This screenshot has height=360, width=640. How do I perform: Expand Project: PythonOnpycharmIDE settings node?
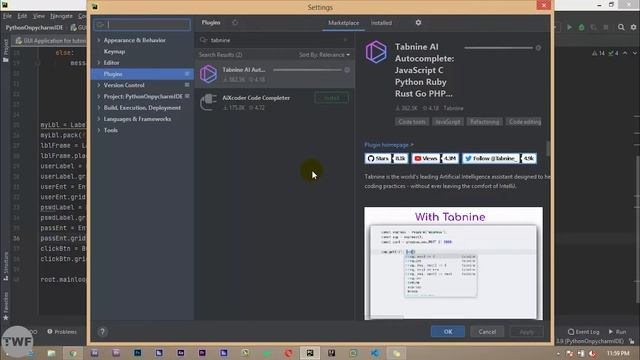[x=99, y=96]
